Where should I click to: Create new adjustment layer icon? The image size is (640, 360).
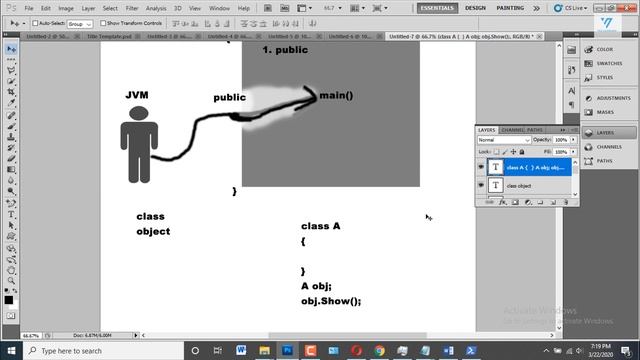coord(528,202)
